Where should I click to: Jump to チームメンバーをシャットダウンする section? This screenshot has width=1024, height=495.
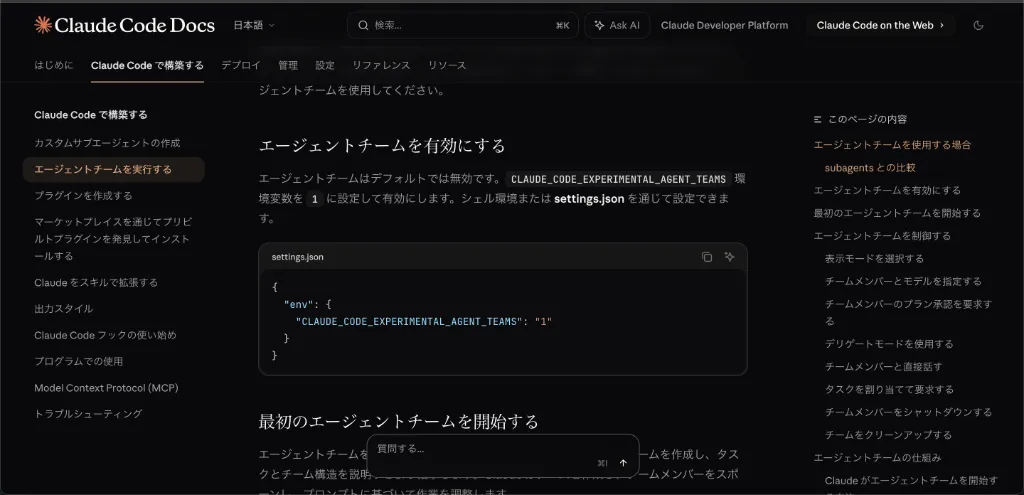coord(908,412)
